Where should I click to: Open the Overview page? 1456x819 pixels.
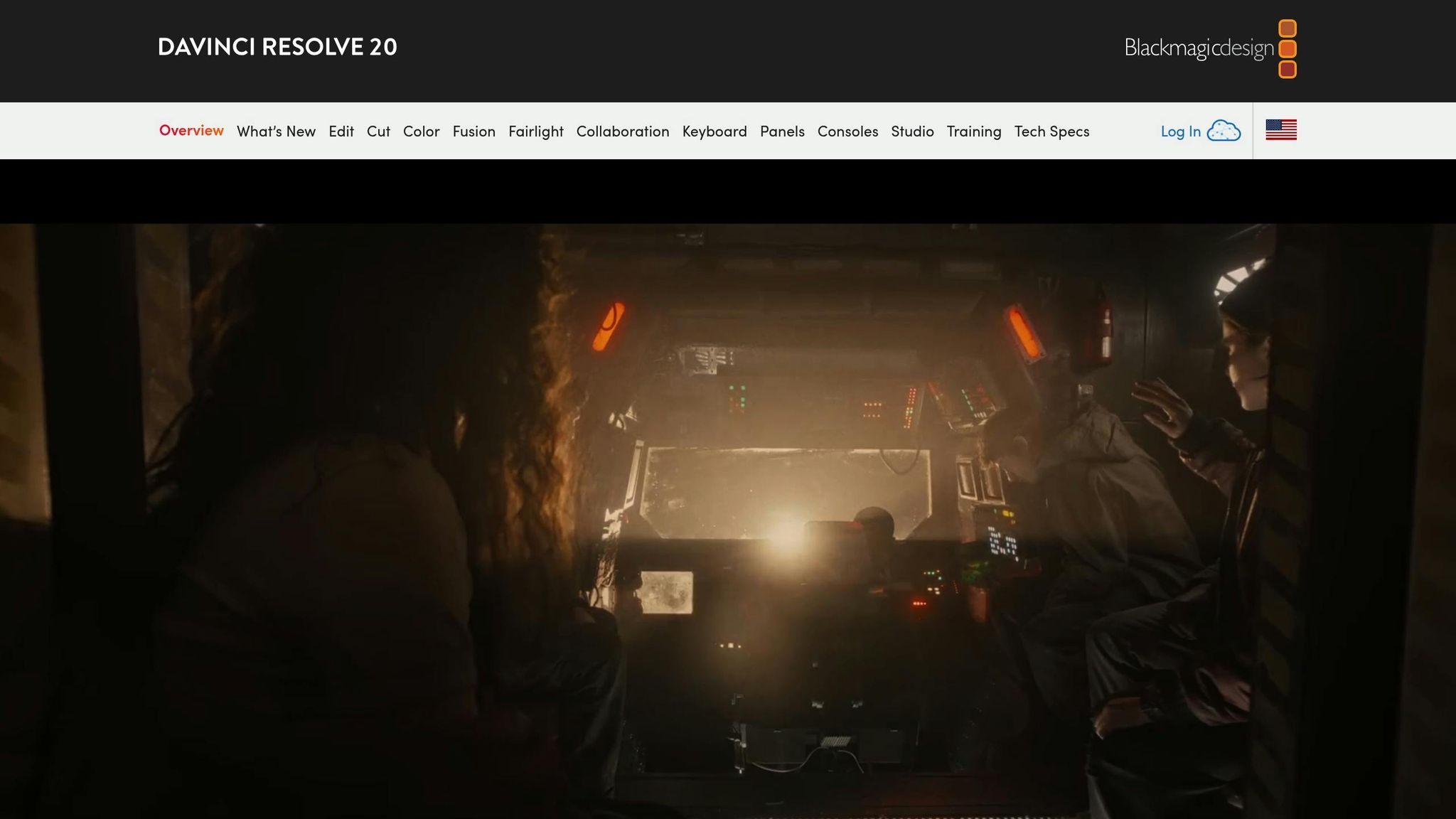[191, 131]
